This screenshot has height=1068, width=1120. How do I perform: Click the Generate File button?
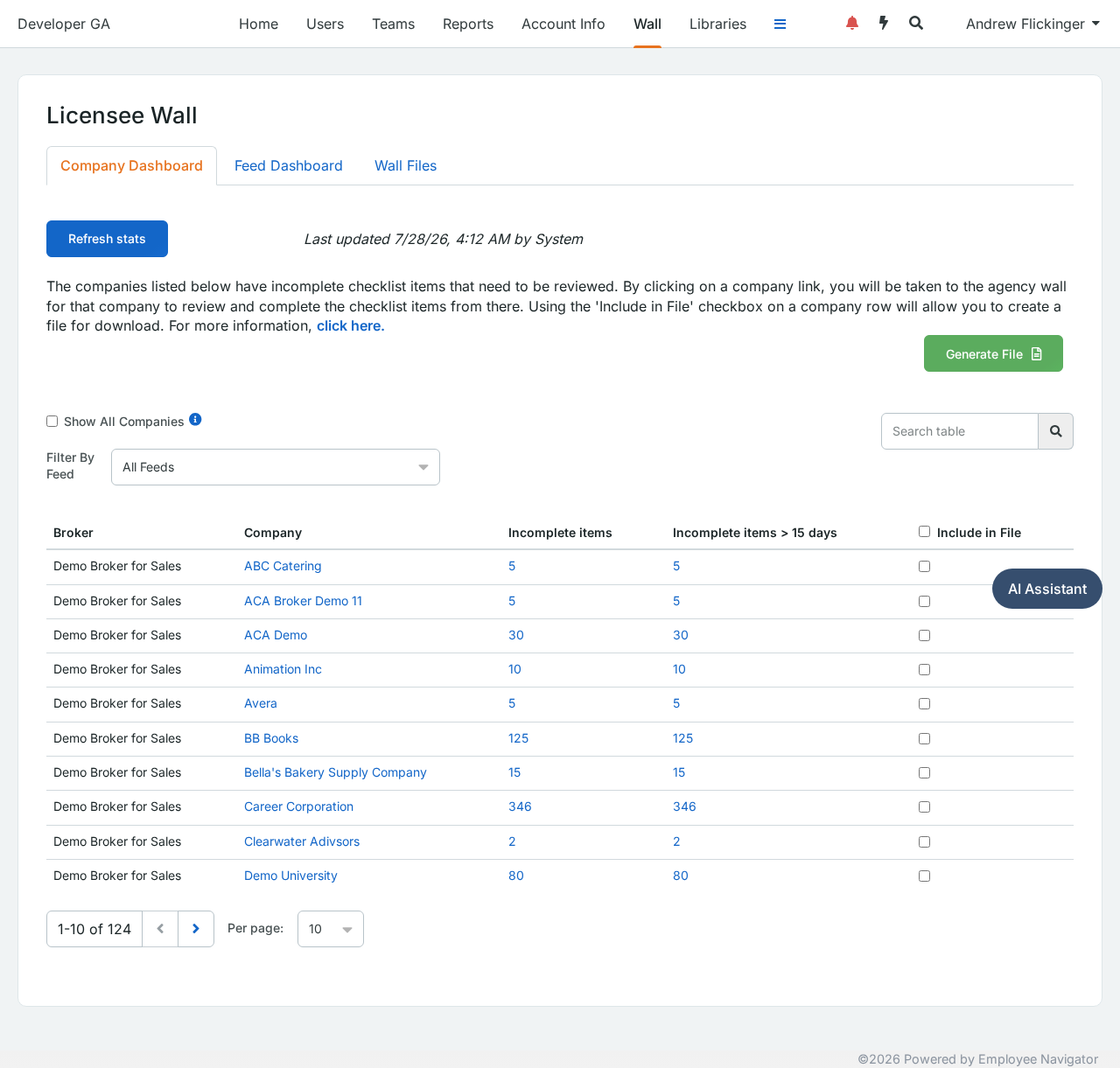993,353
